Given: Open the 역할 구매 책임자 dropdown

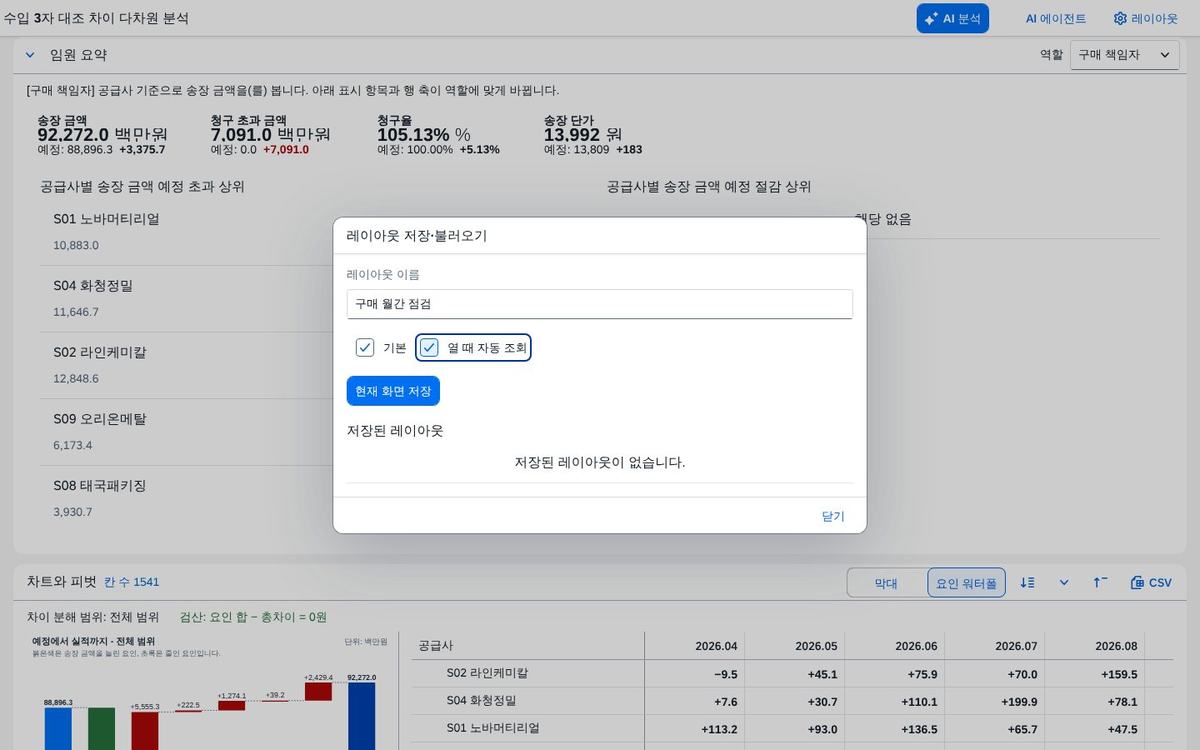Looking at the screenshot, I should pos(1125,55).
